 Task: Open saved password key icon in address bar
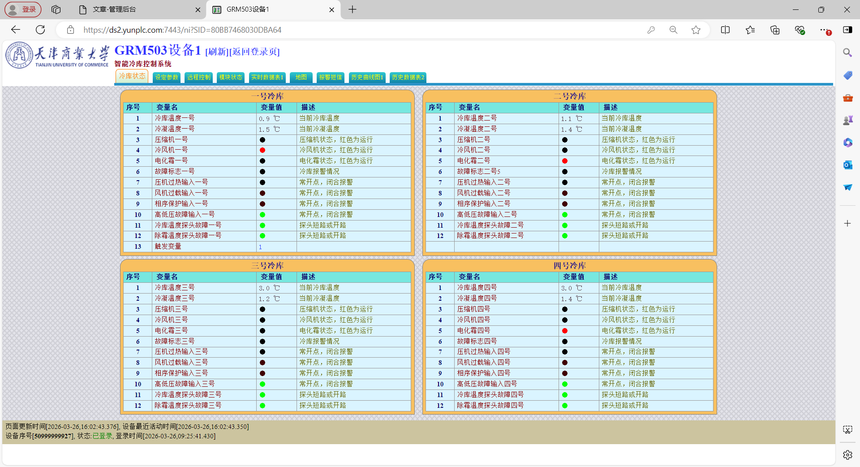651,30
